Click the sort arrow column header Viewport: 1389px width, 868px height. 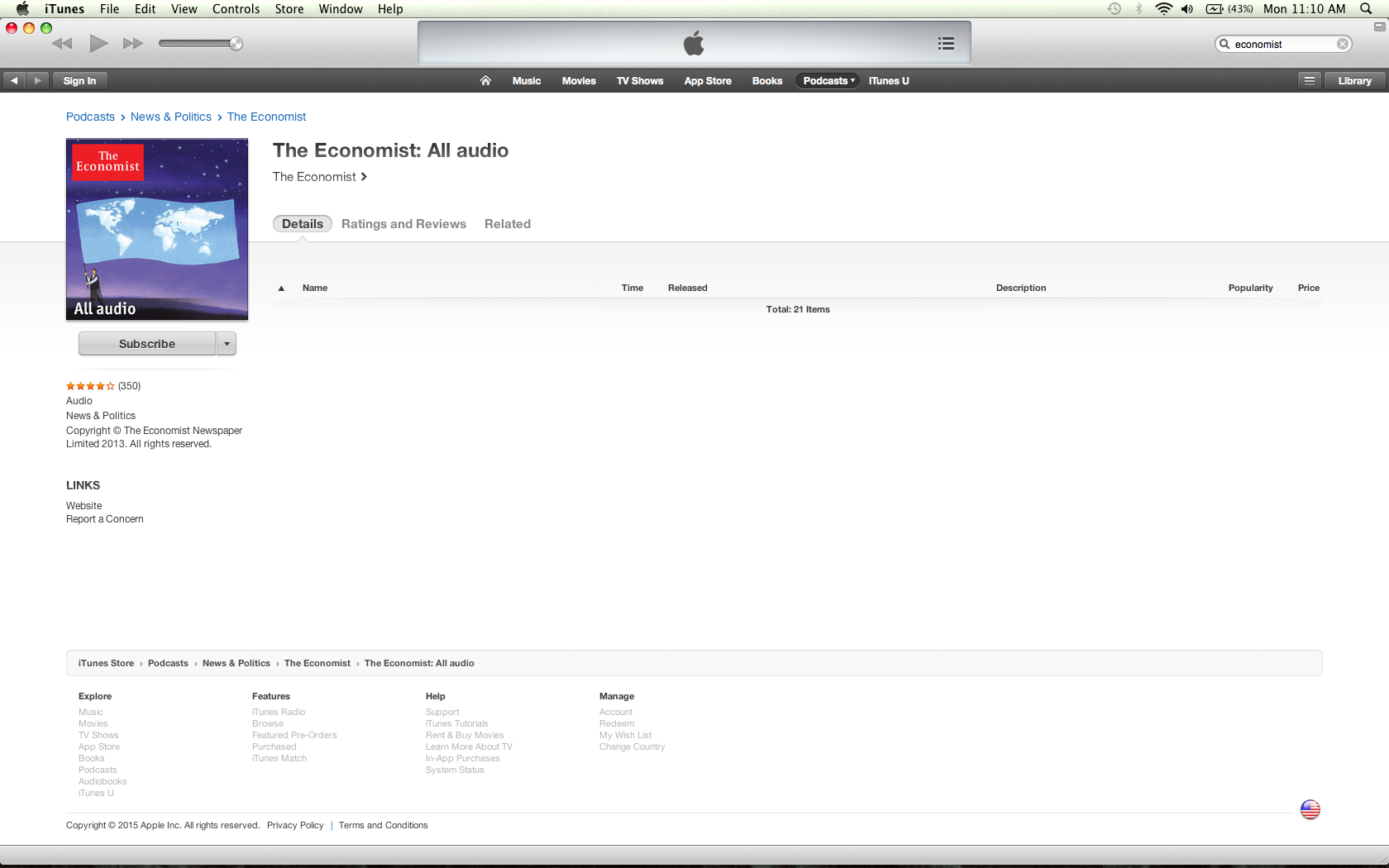click(281, 289)
